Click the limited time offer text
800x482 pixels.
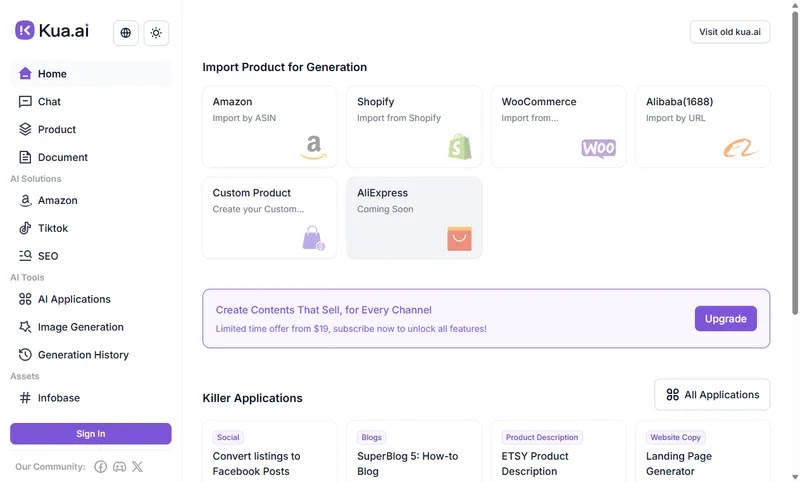point(351,329)
